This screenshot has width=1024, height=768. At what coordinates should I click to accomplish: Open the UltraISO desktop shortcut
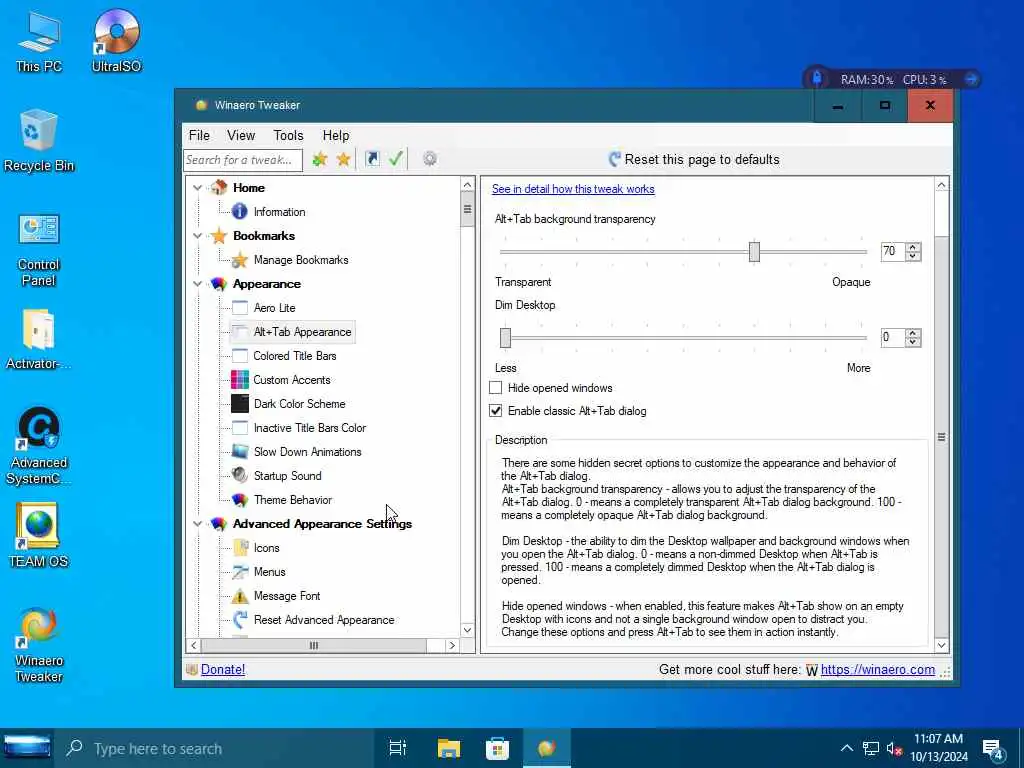116,40
